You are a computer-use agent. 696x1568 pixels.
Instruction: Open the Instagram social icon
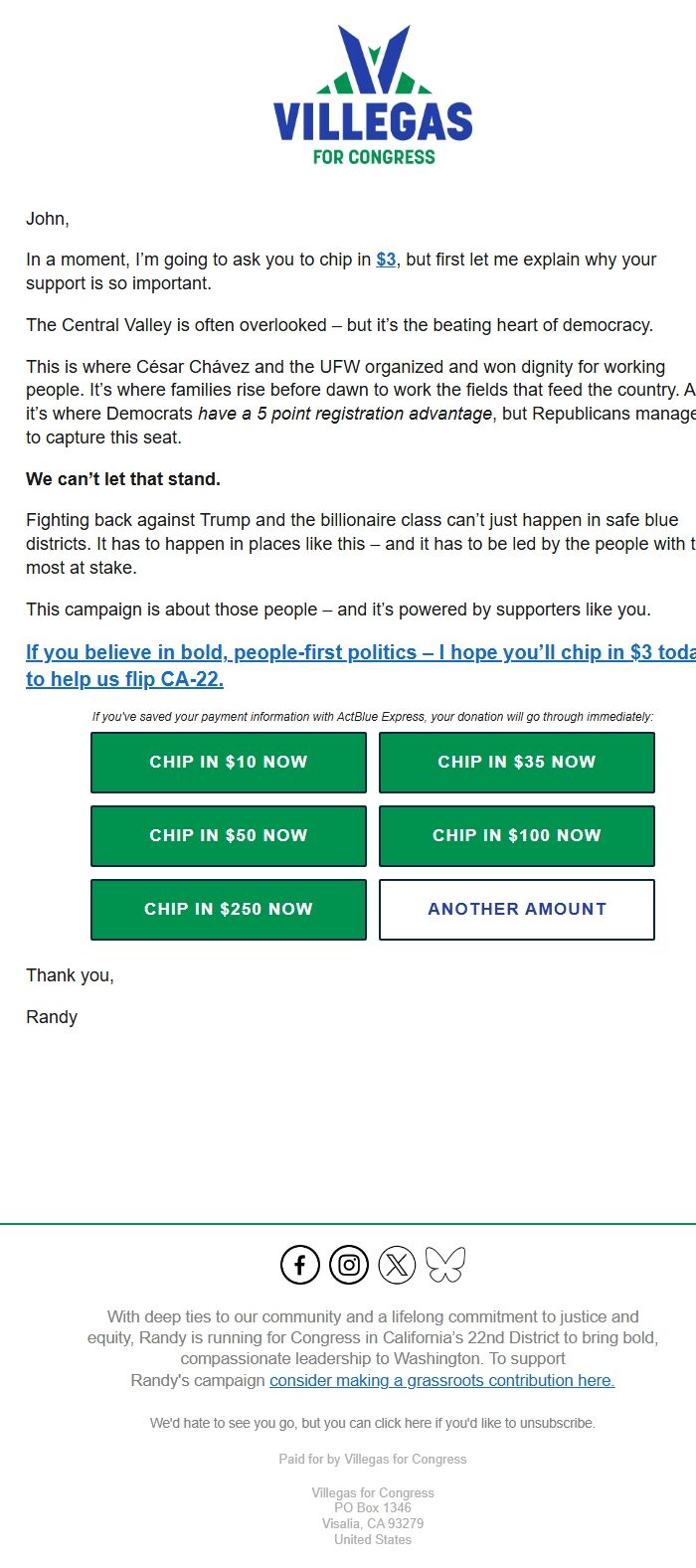349,1265
